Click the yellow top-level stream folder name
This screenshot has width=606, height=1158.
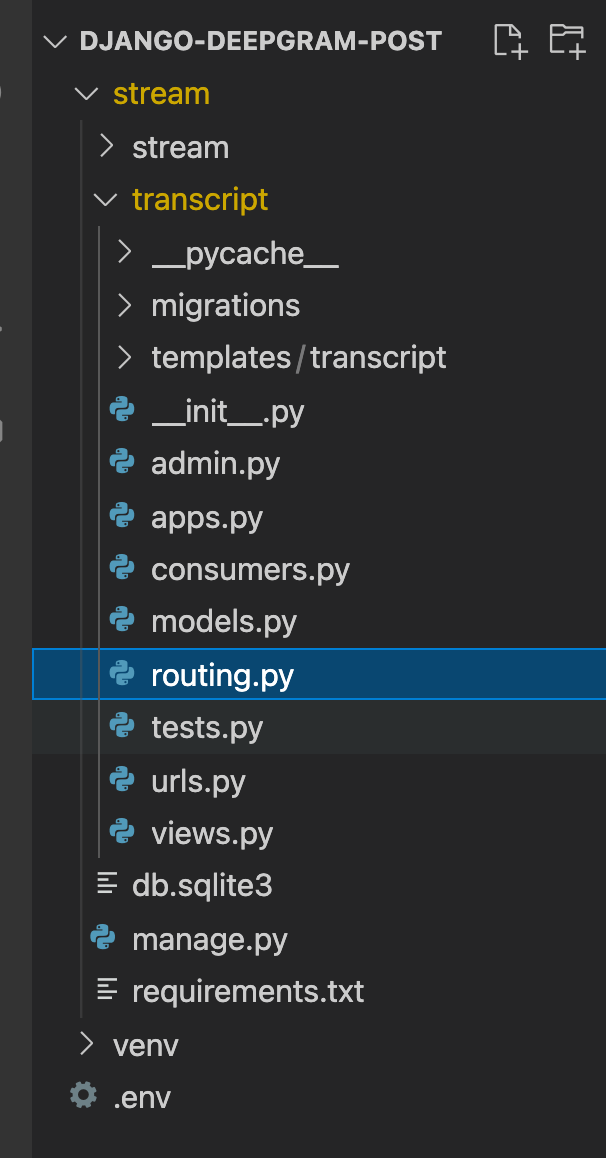pos(161,95)
